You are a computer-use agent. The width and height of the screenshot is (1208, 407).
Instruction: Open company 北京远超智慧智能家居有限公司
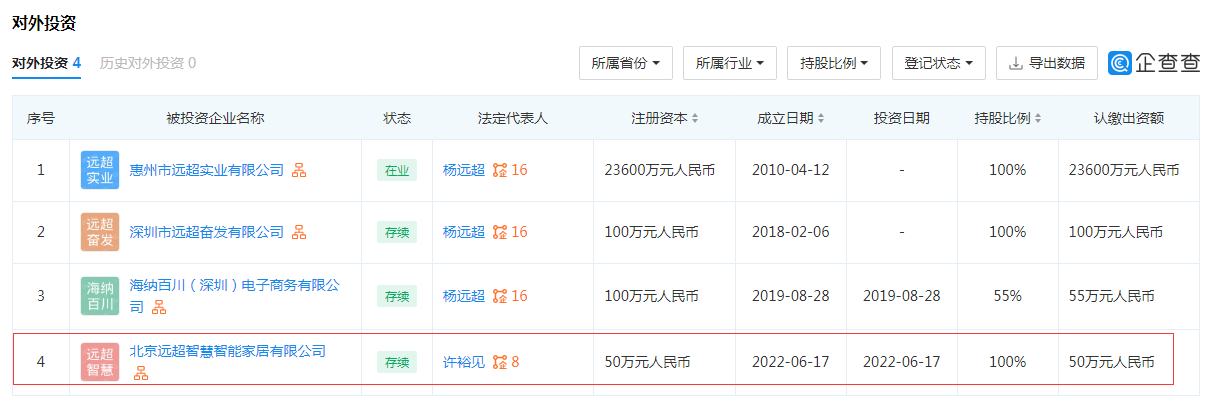coord(228,351)
